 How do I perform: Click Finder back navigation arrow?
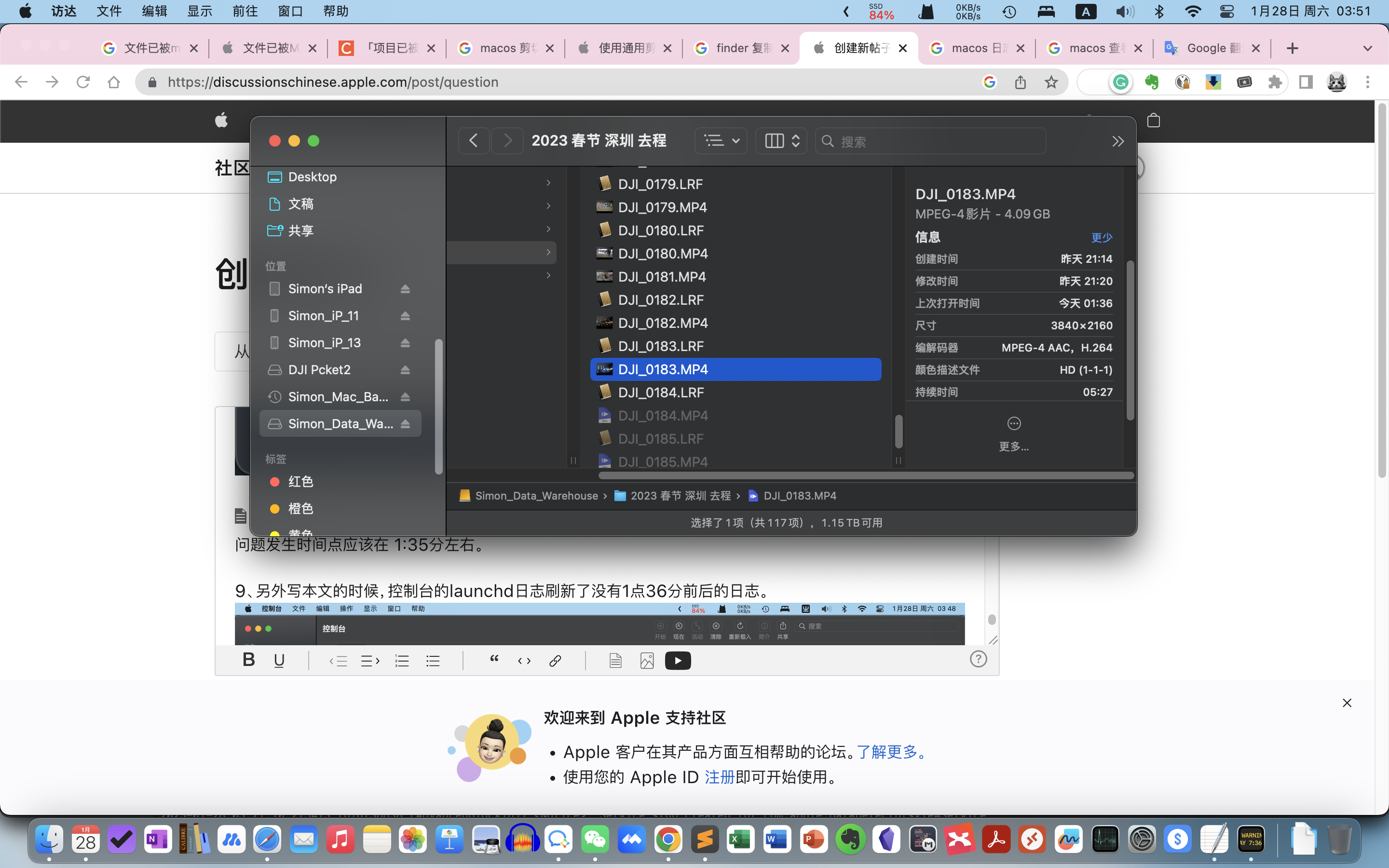pos(474,141)
